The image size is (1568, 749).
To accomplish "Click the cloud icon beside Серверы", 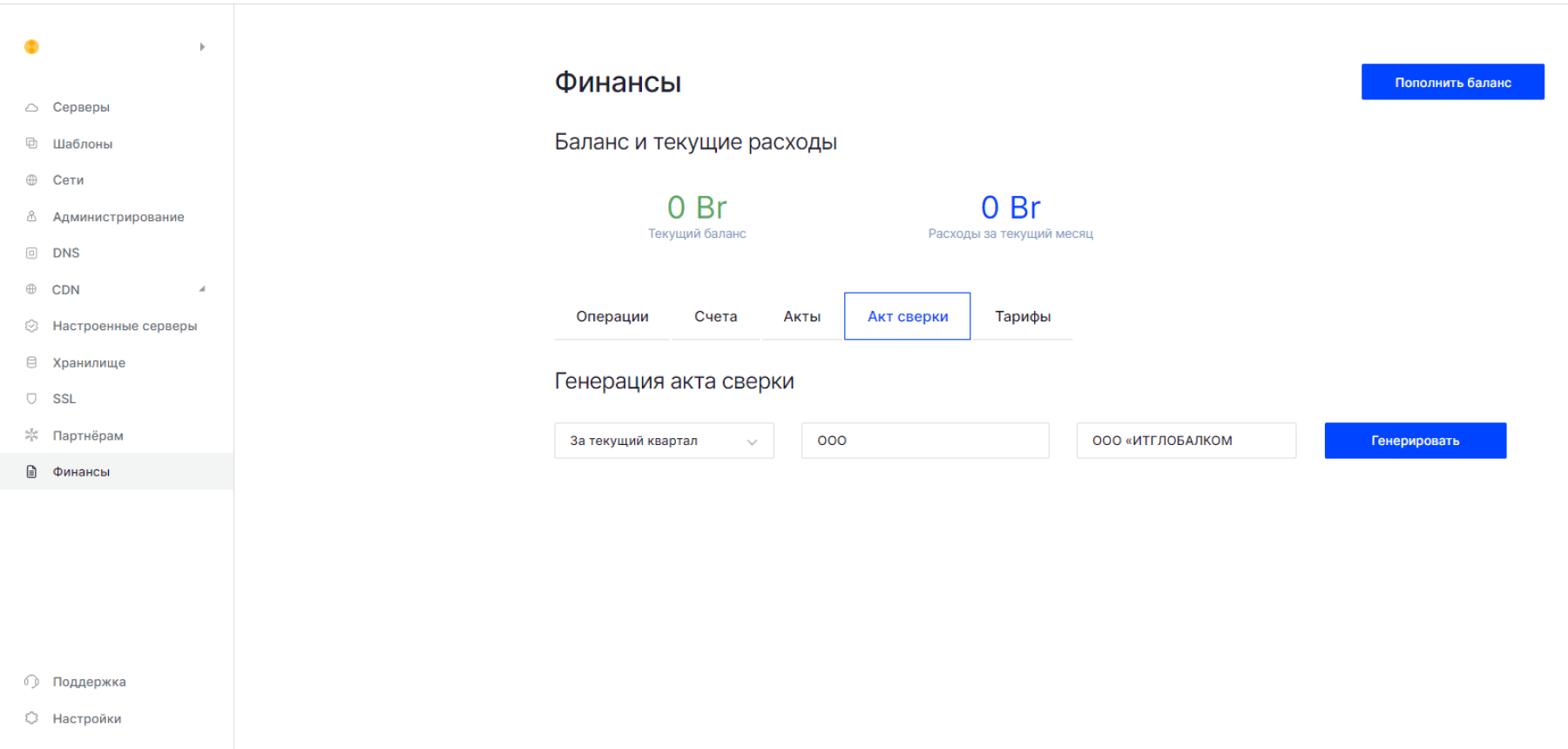I will 31,107.
